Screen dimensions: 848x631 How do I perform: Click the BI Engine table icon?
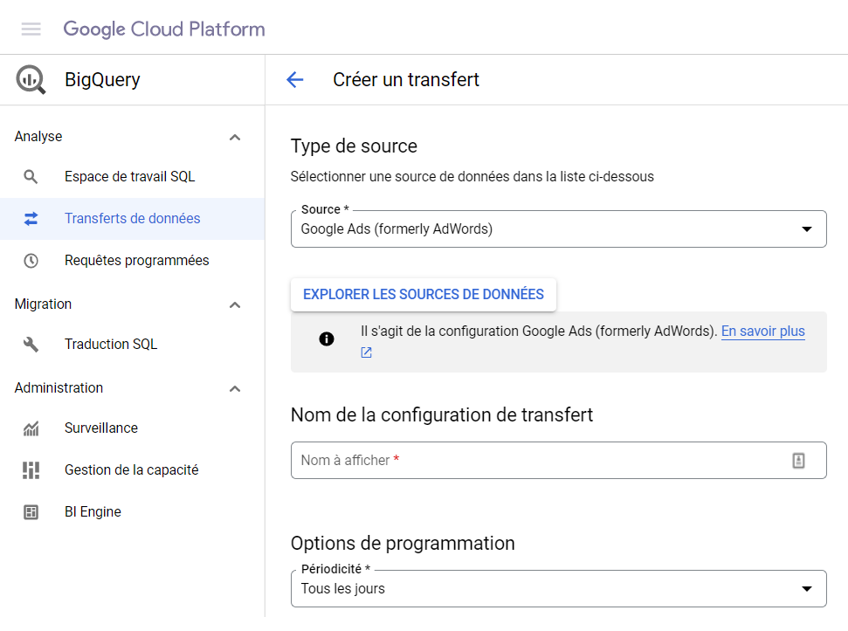[31, 512]
